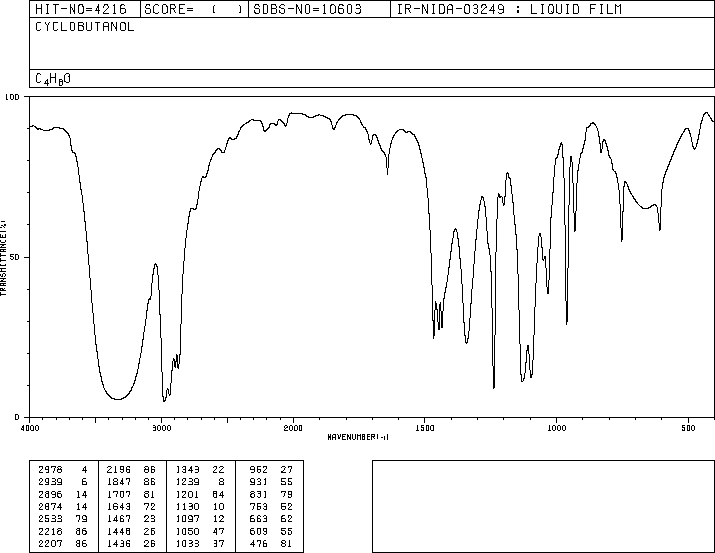Click the CYCLOBUTANOL compound name
The image size is (715, 553).
(85, 27)
